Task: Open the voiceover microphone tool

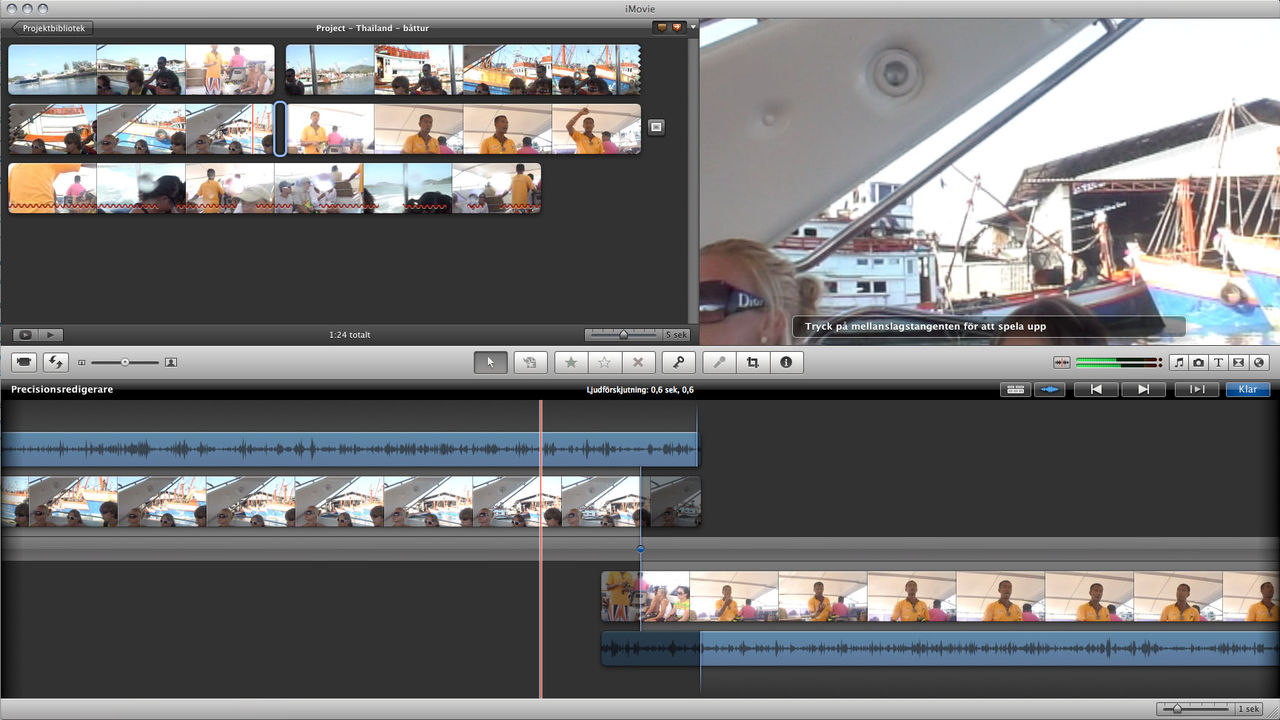Action: point(718,362)
